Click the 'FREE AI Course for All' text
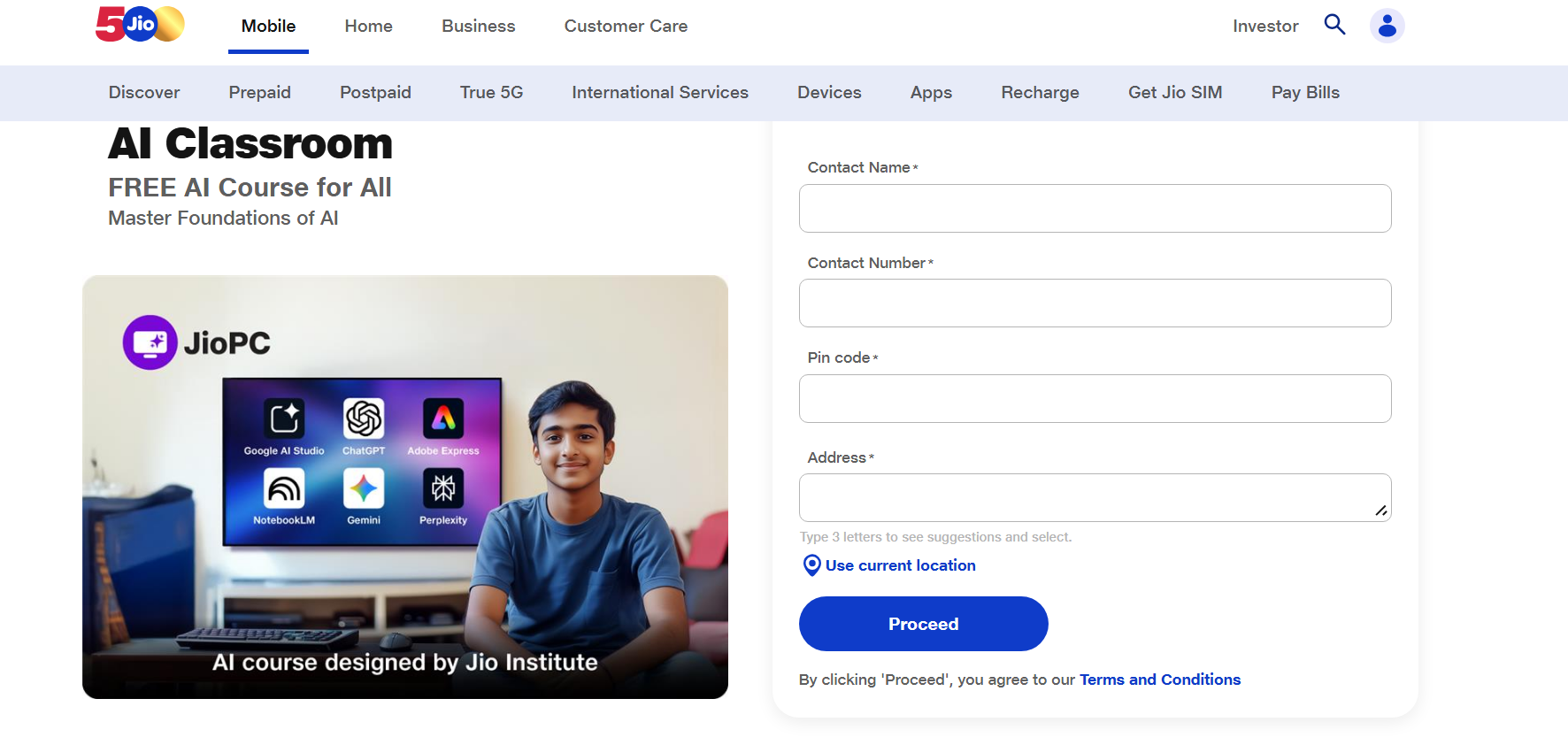 250,188
